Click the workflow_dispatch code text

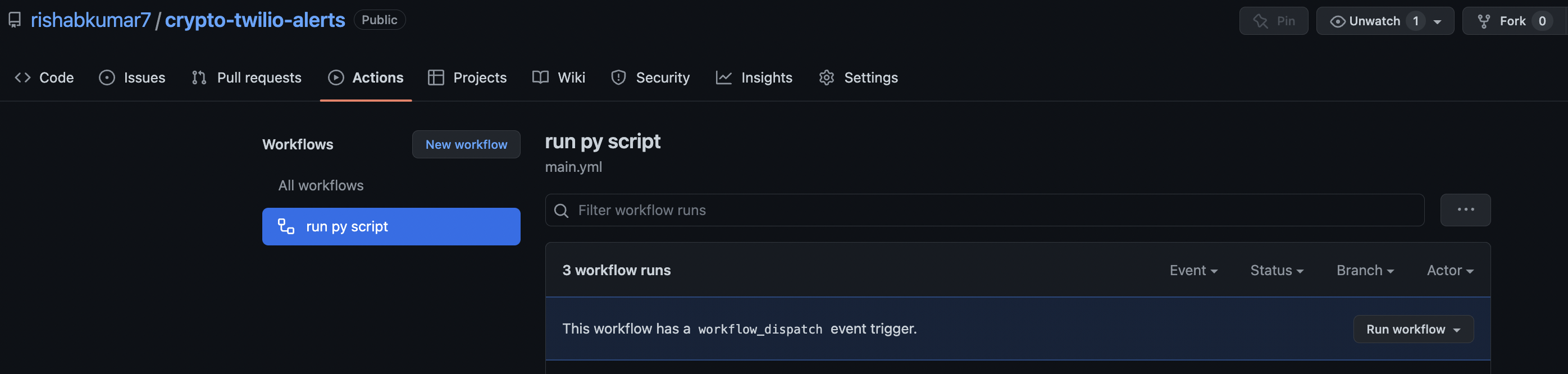[760, 329]
